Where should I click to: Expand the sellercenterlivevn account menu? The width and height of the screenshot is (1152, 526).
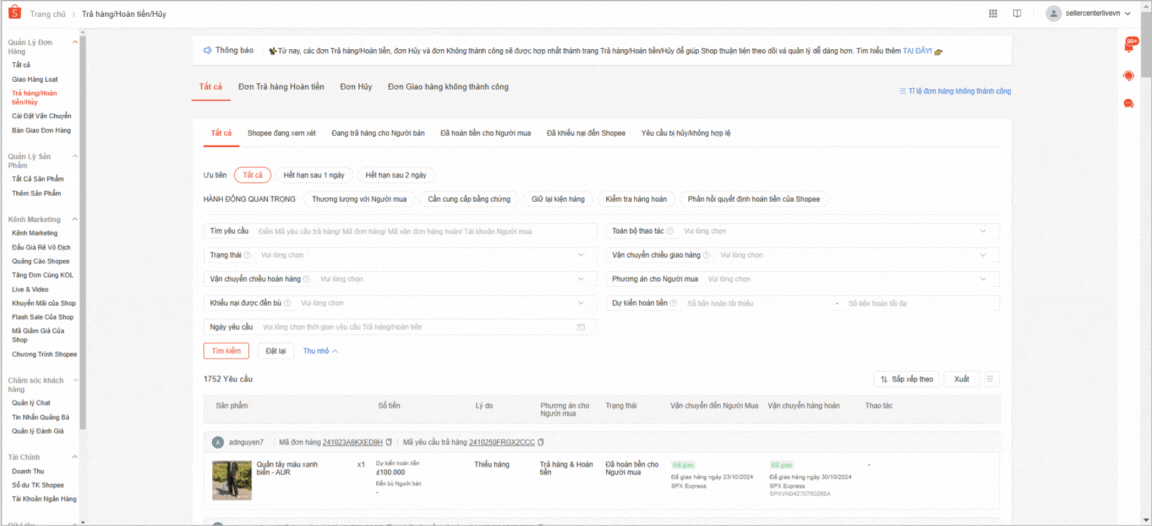point(1089,13)
